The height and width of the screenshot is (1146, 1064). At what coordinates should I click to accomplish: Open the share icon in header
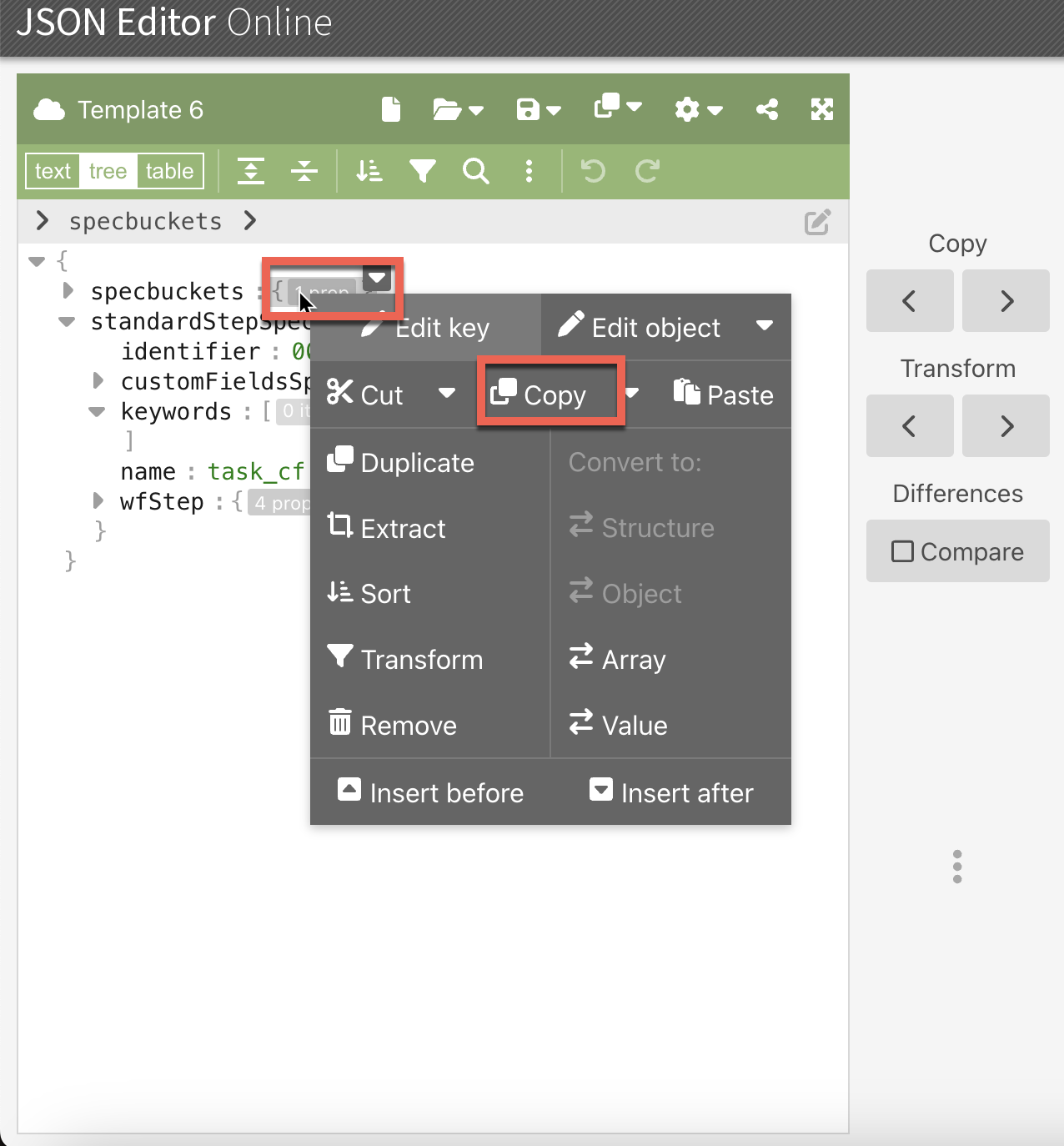(766, 109)
